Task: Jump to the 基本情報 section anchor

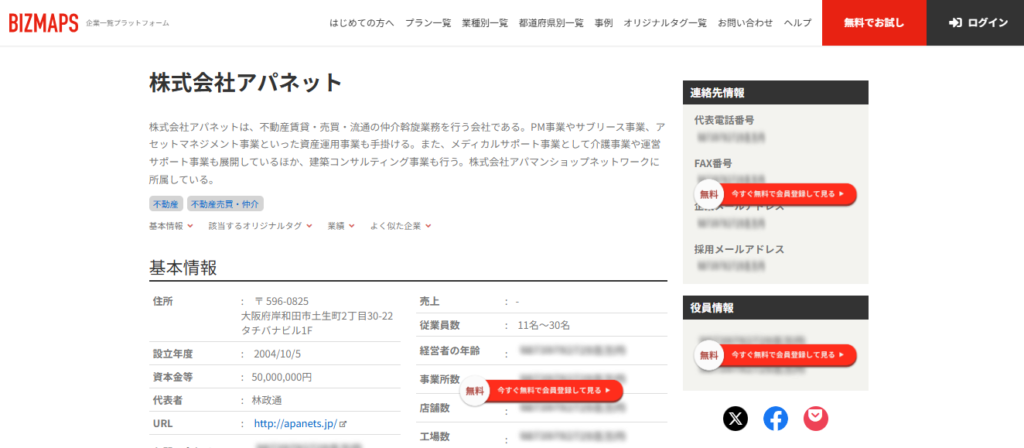Action: click(171, 226)
